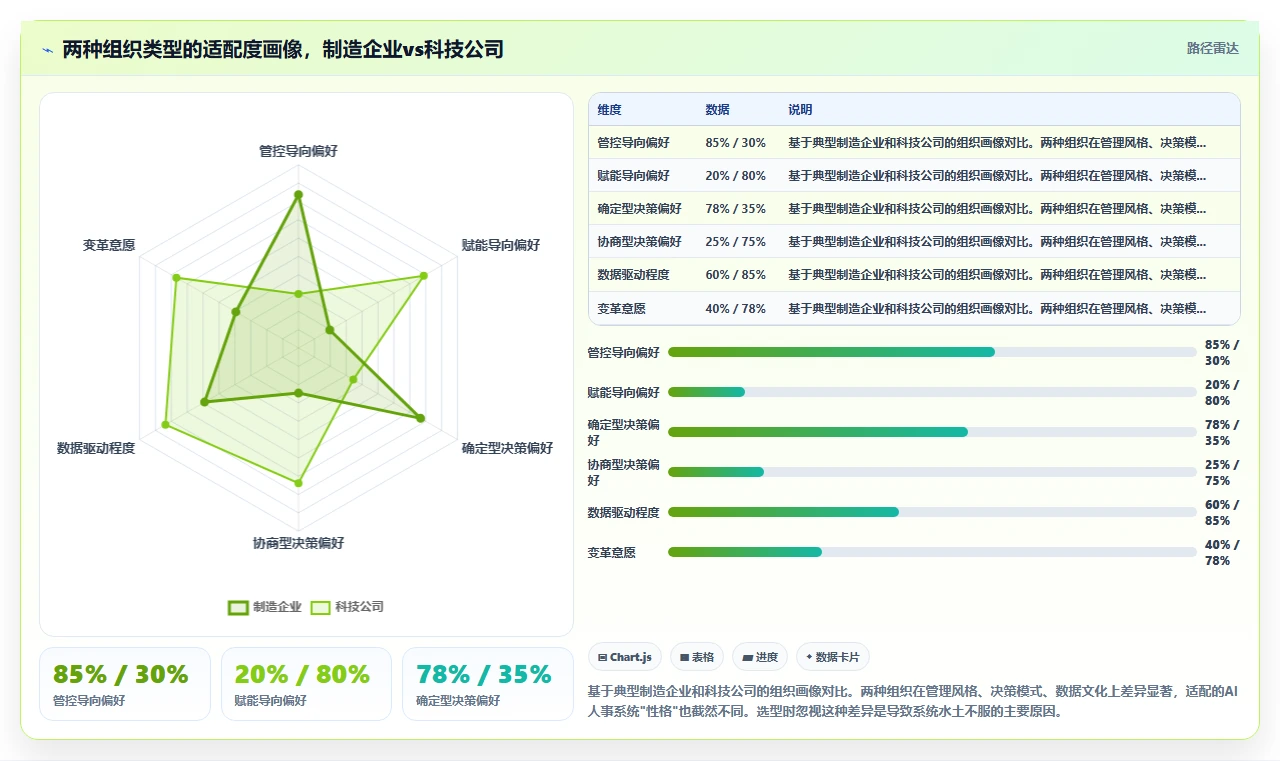Viewport: 1280px width, 761px height.
Task: Click radar axis label 数据驱动程度
Action: click(x=96, y=448)
